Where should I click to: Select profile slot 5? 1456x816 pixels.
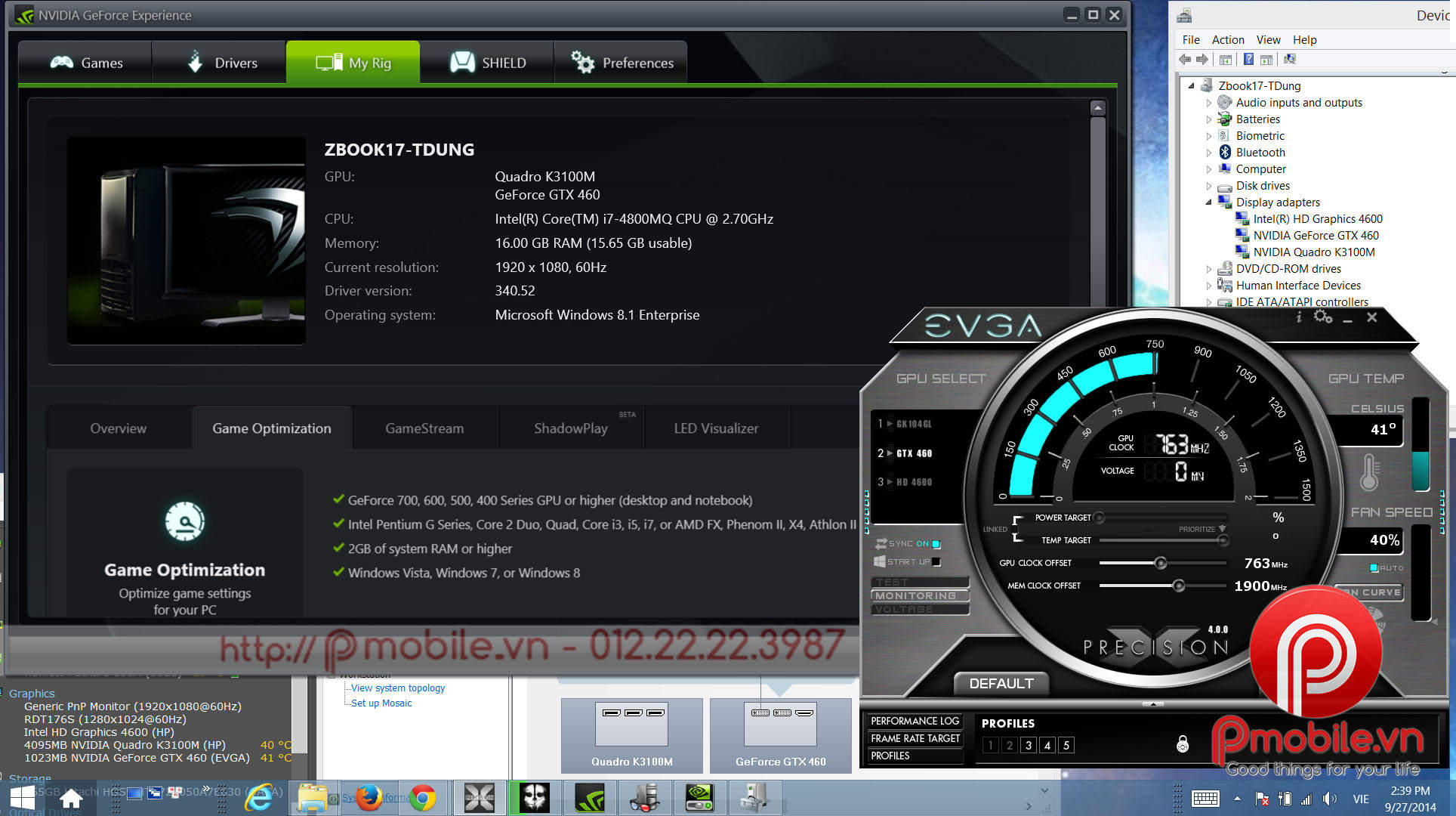pyautogui.click(x=1066, y=746)
